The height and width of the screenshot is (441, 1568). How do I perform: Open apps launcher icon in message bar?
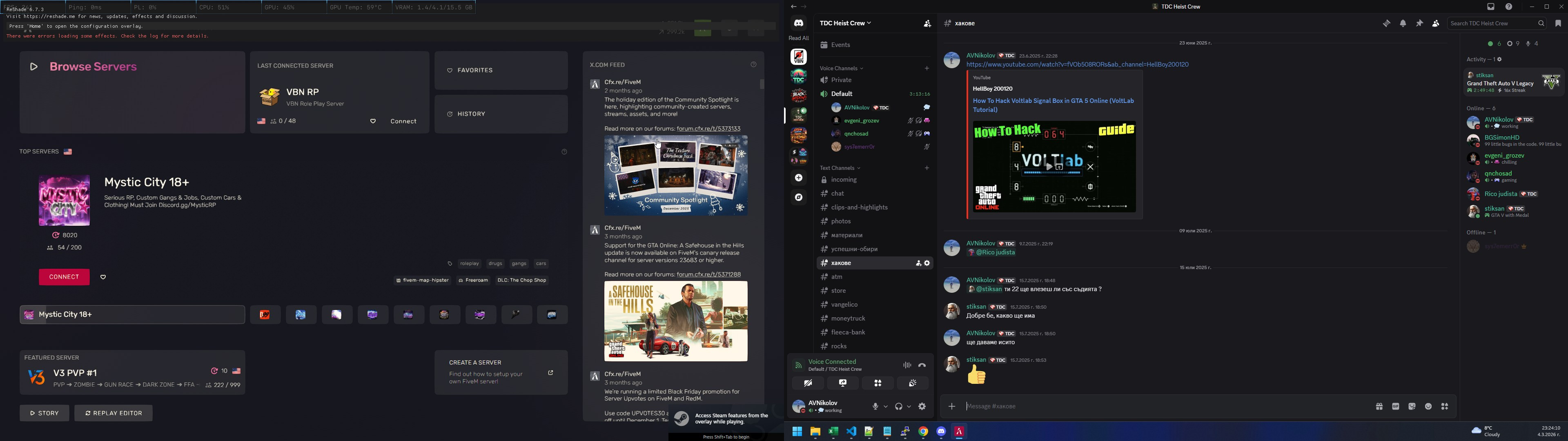1445,407
